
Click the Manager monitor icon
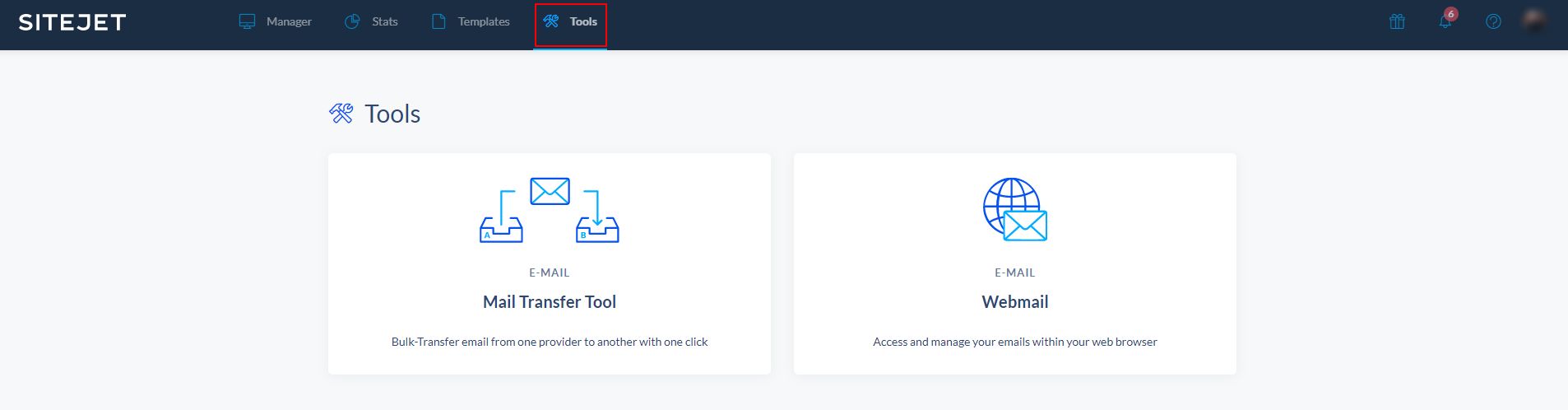[x=247, y=21]
